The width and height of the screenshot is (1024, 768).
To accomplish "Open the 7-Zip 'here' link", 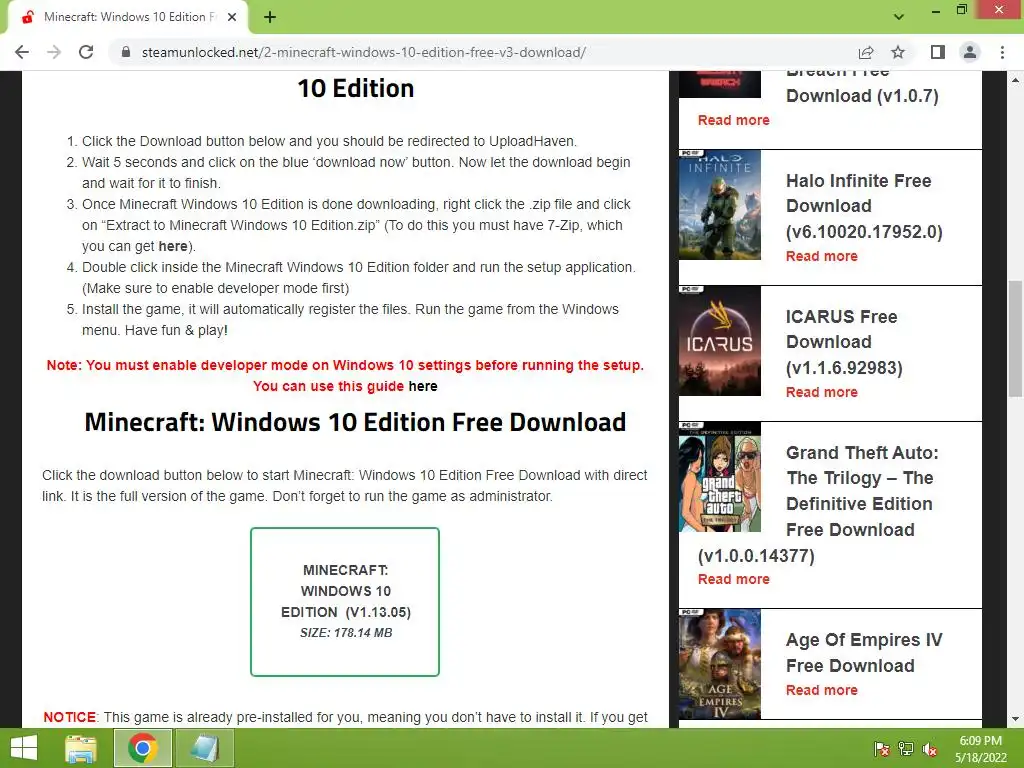I will pos(173,246).
